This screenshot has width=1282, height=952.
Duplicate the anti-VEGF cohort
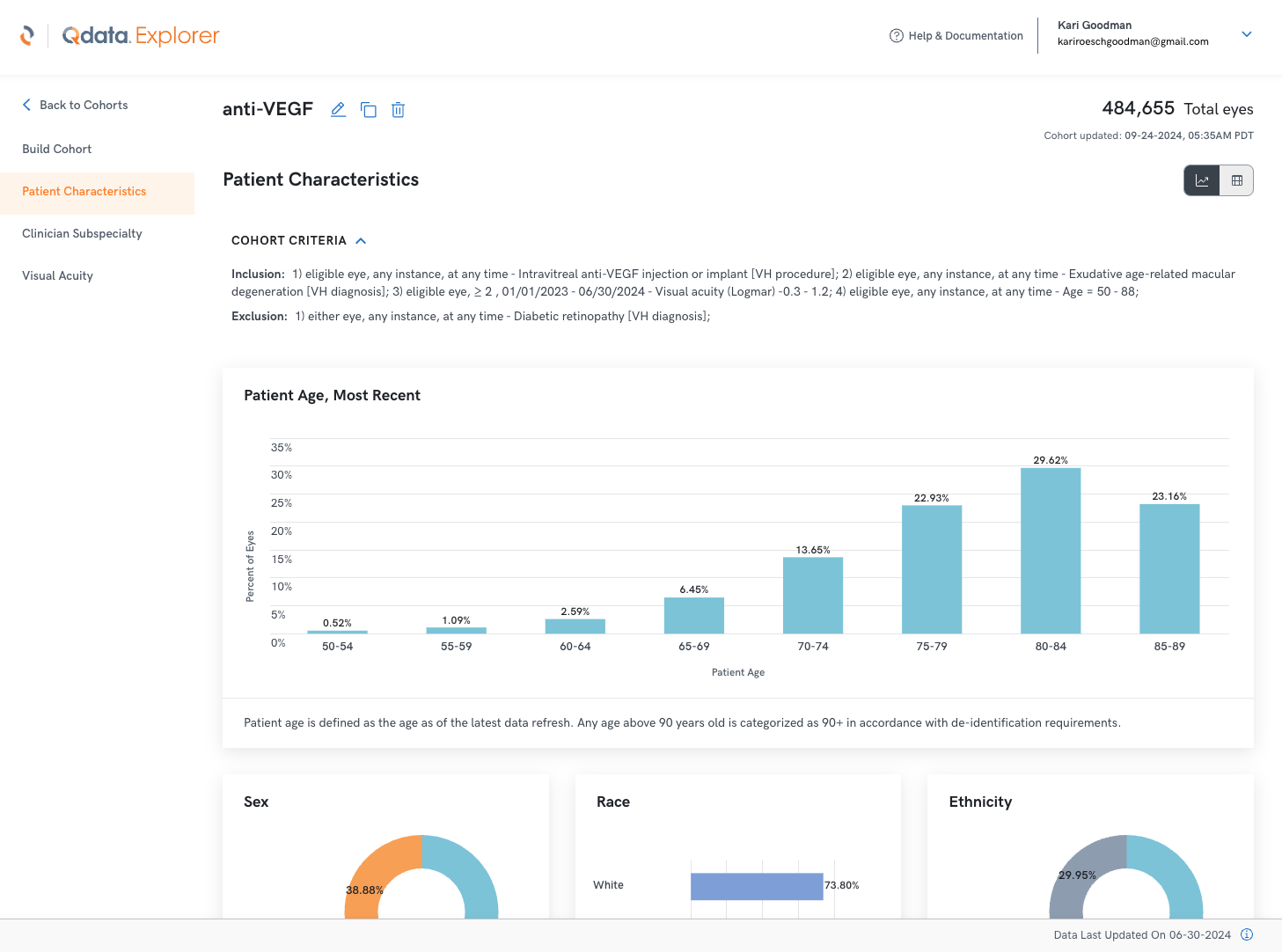click(x=369, y=109)
